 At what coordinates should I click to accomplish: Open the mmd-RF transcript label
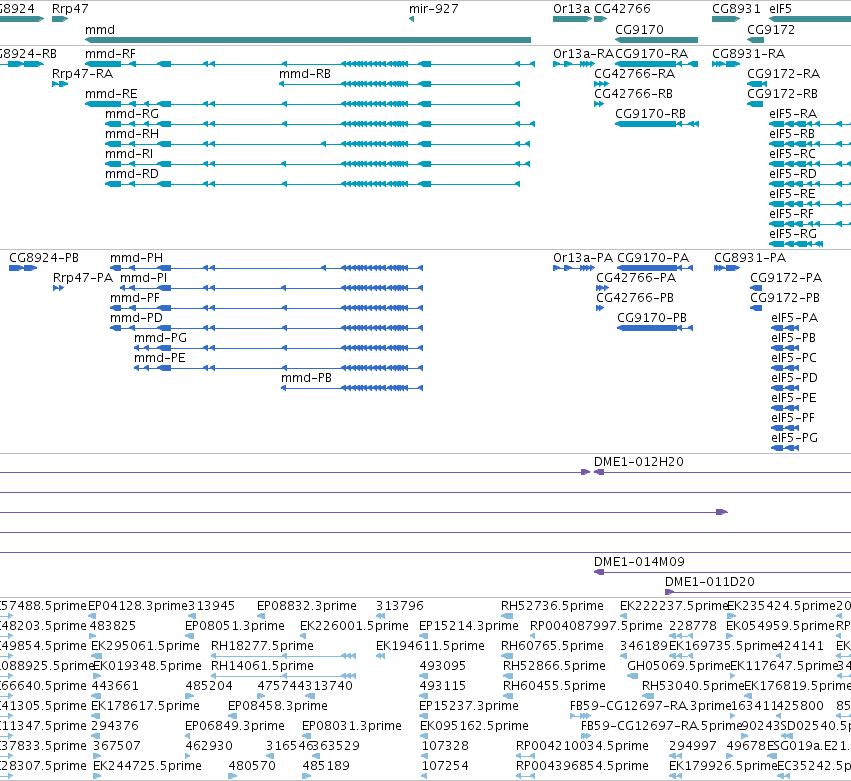[x=110, y=54]
